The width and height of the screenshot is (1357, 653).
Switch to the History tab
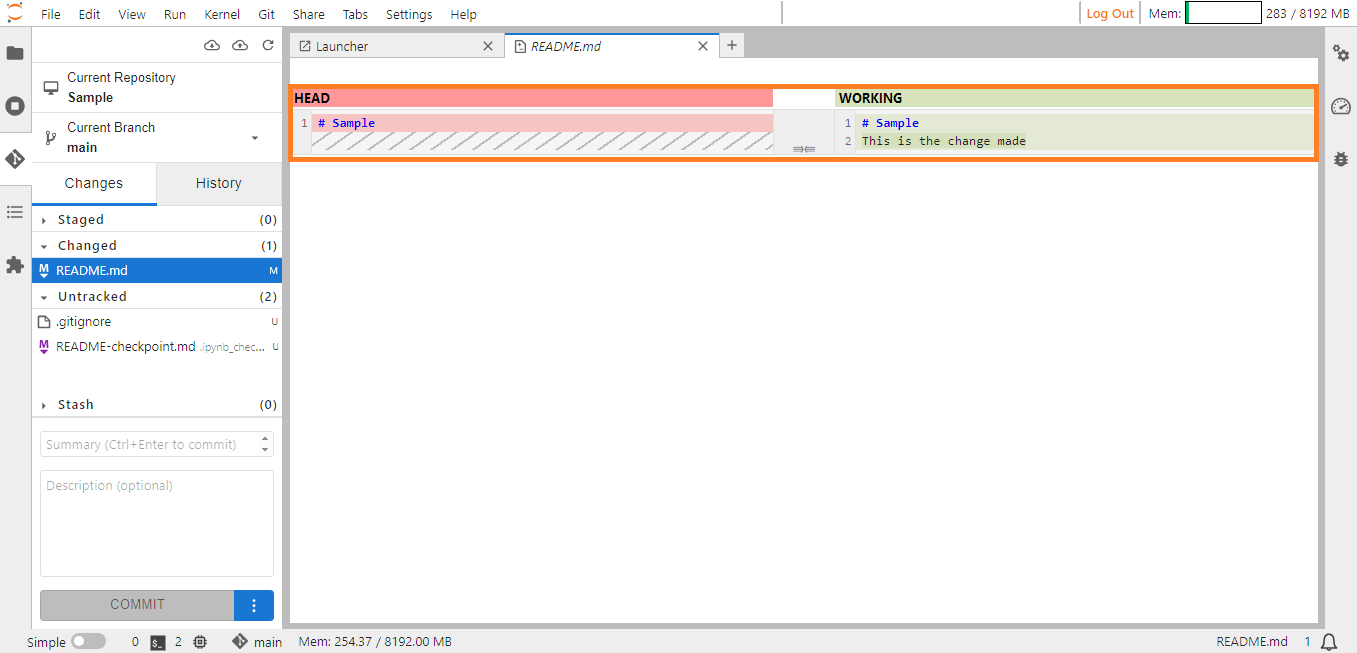219,183
